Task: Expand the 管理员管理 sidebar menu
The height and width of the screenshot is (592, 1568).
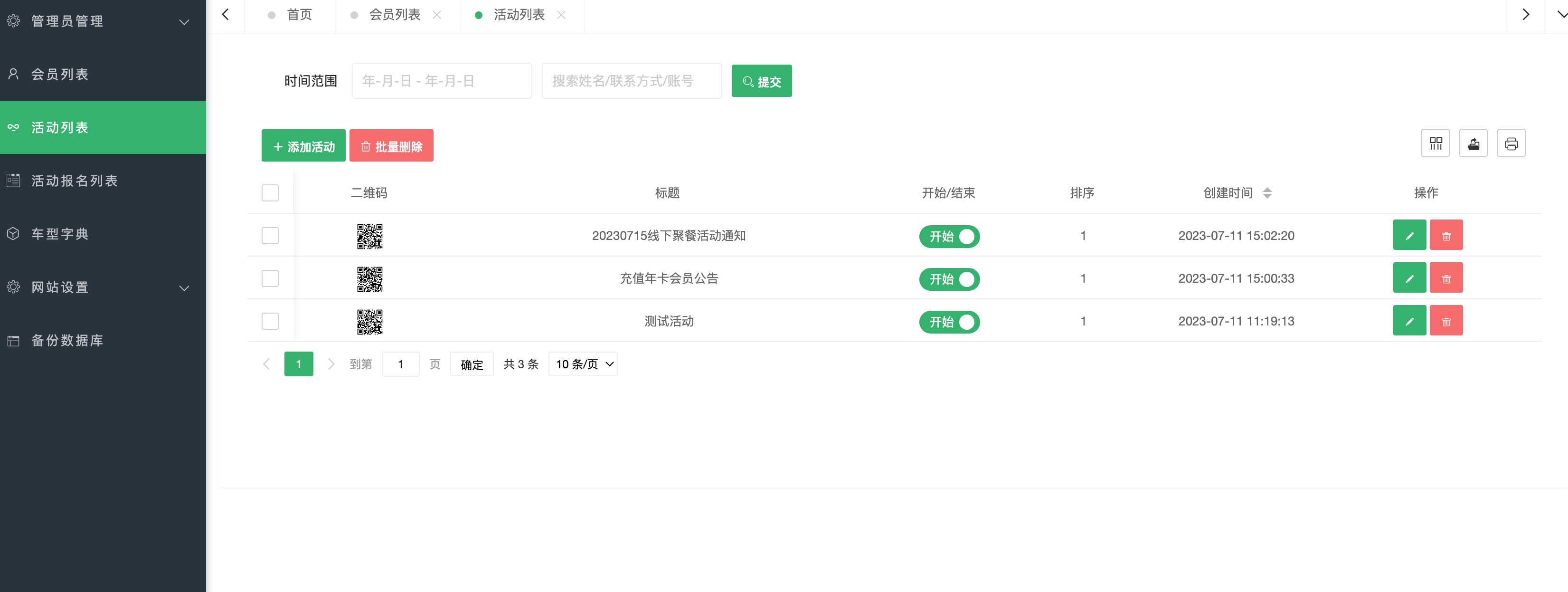Action: [103, 21]
